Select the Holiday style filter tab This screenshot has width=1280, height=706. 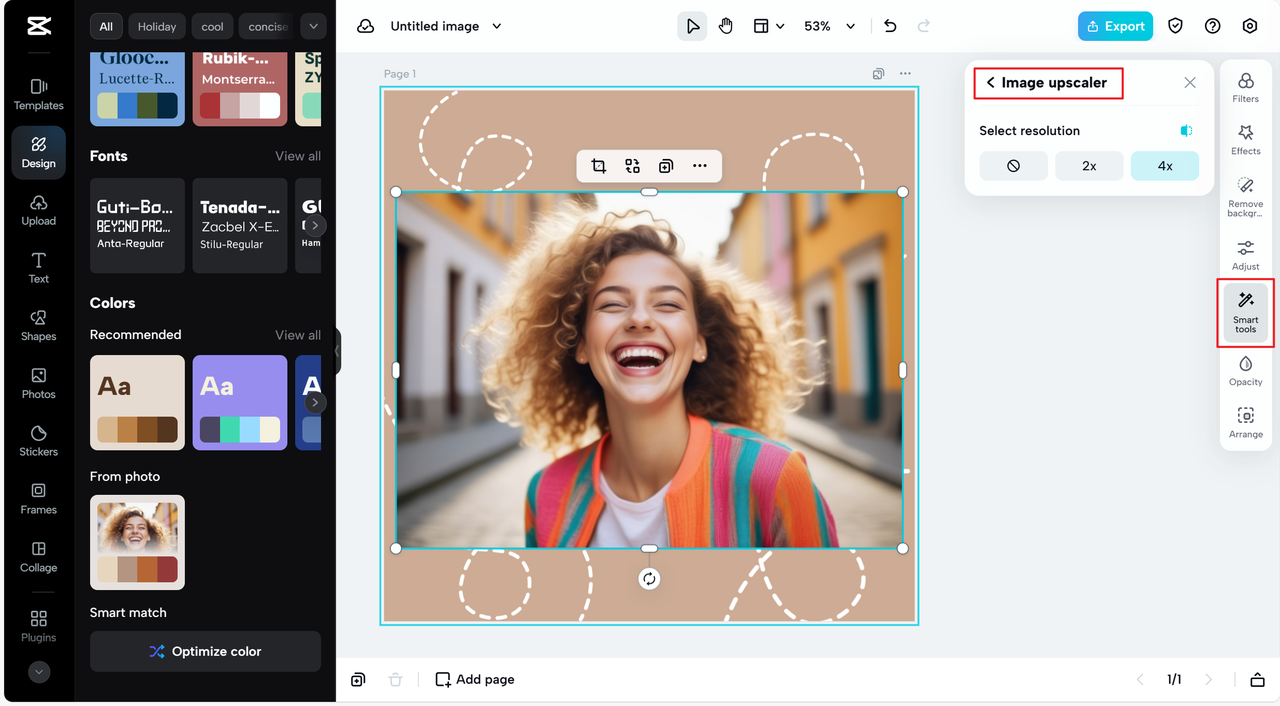coord(157,26)
